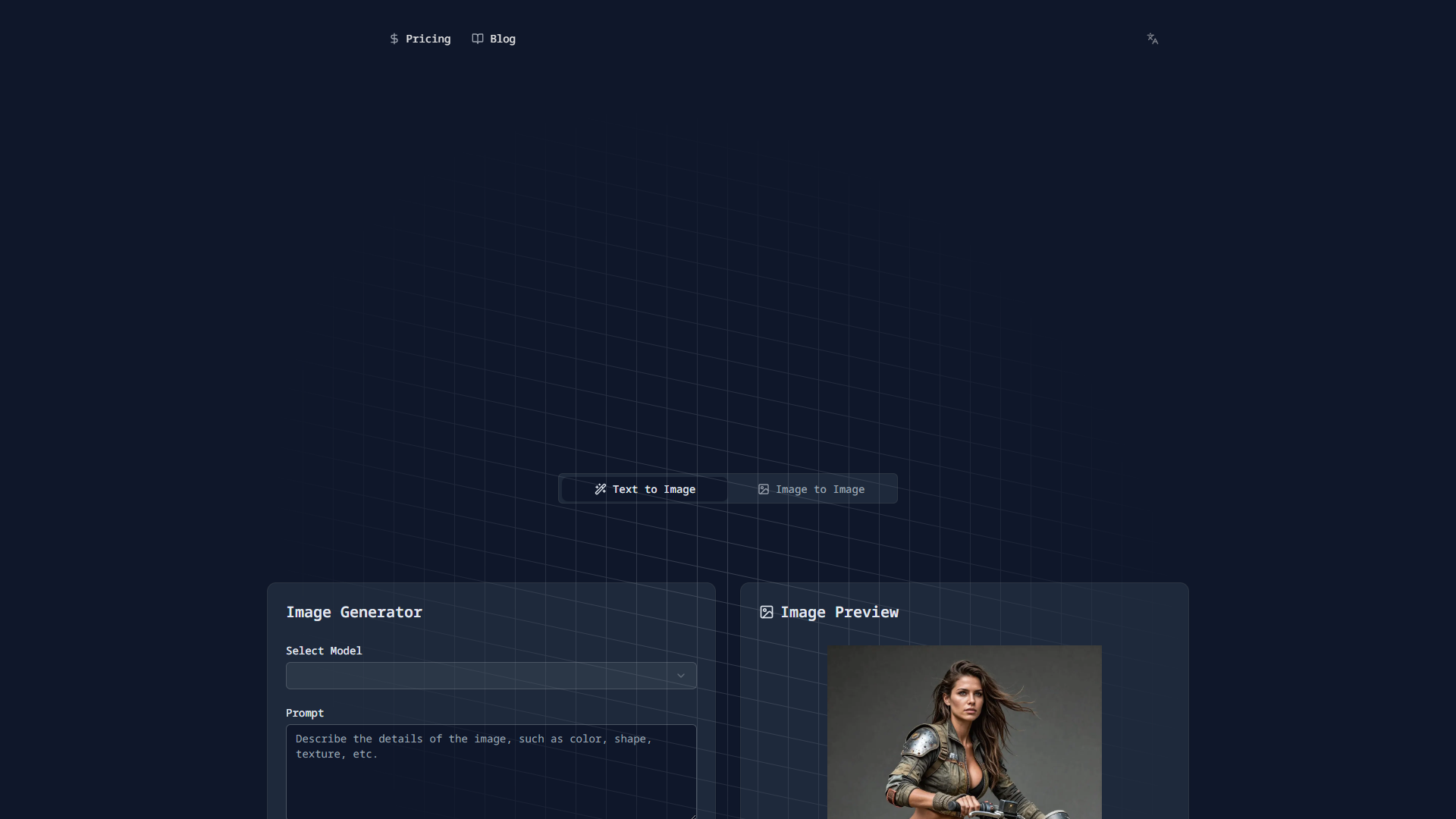Click the Select Model label
This screenshot has height=819, width=1456.
coord(324,651)
